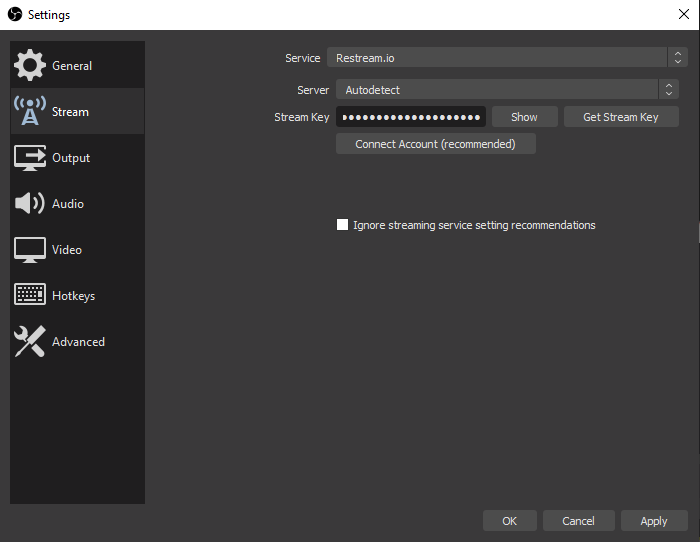Click into the Stream Key field
This screenshot has height=542, width=700.
coord(410,117)
